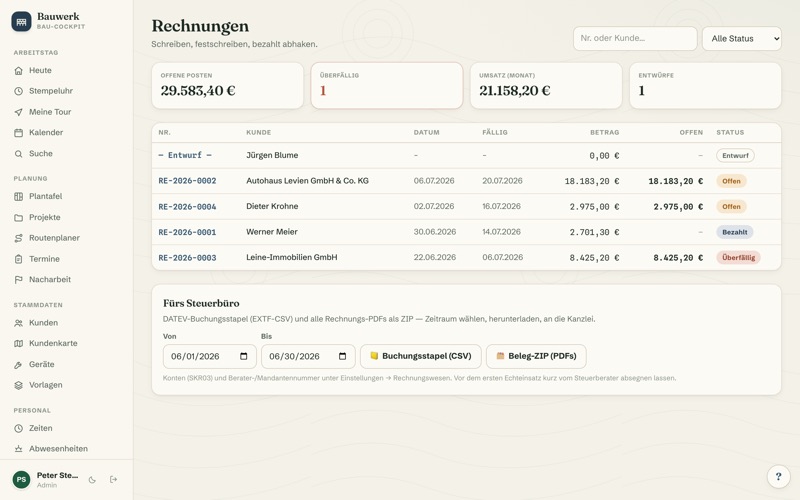The height and width of the screenshot is (500, 800).
Task: Click the Stempeluhr clock icon
Action: [18, 91]
